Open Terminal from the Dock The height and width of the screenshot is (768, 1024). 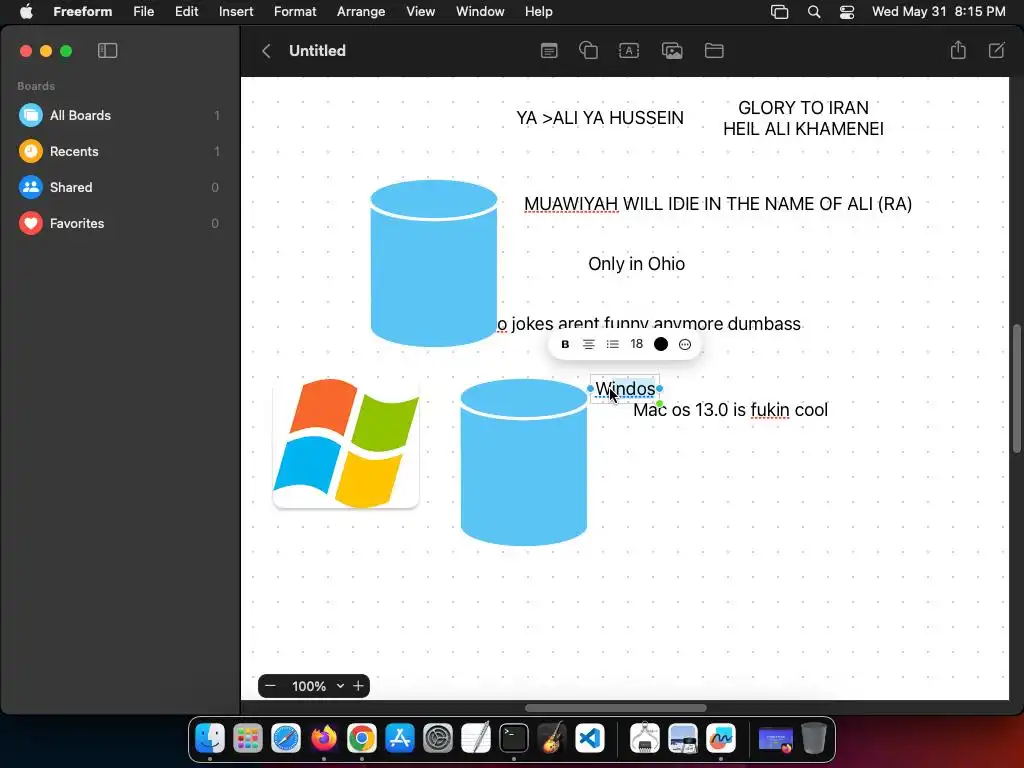click(514, 739)
